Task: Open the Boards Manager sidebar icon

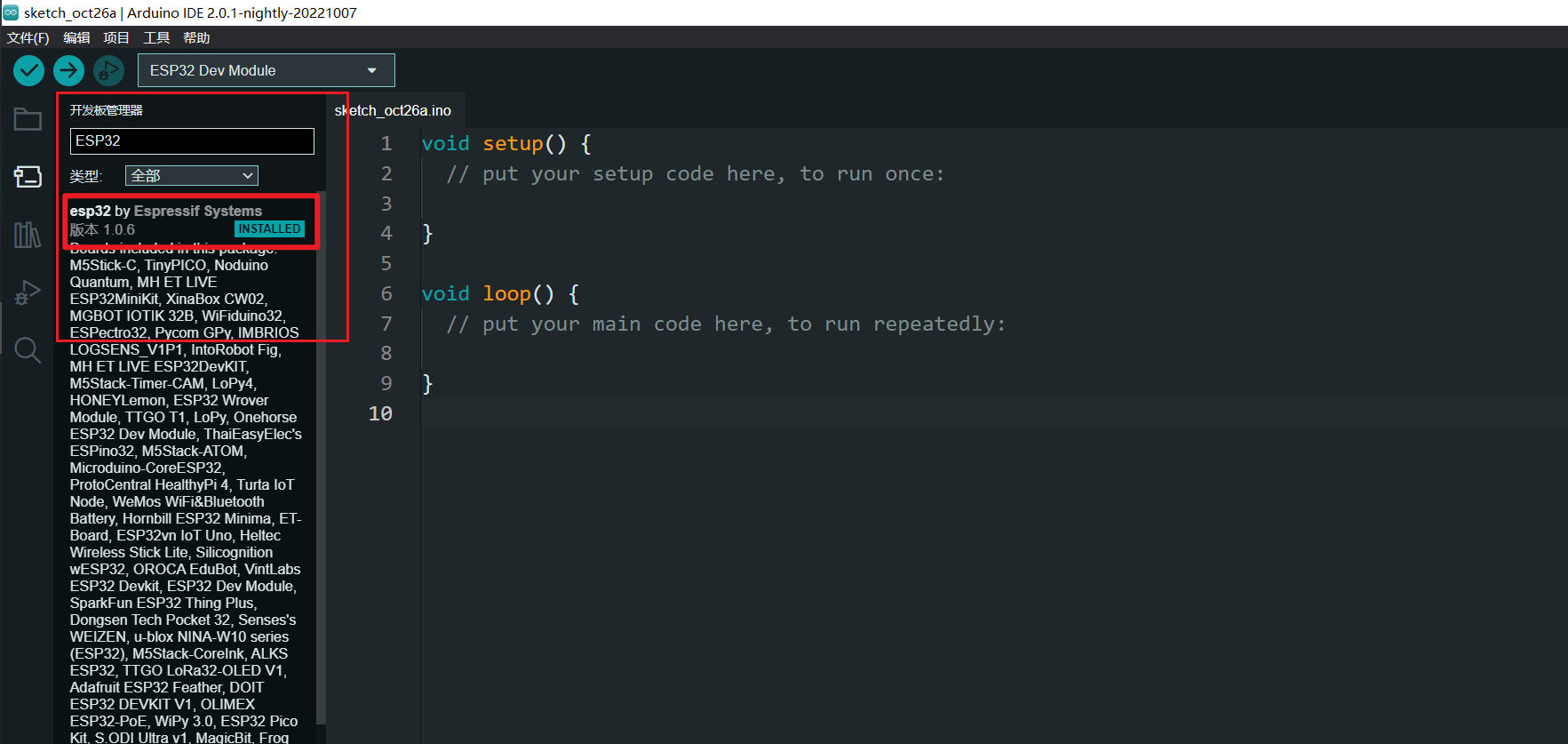Action: tap(28, 177)
